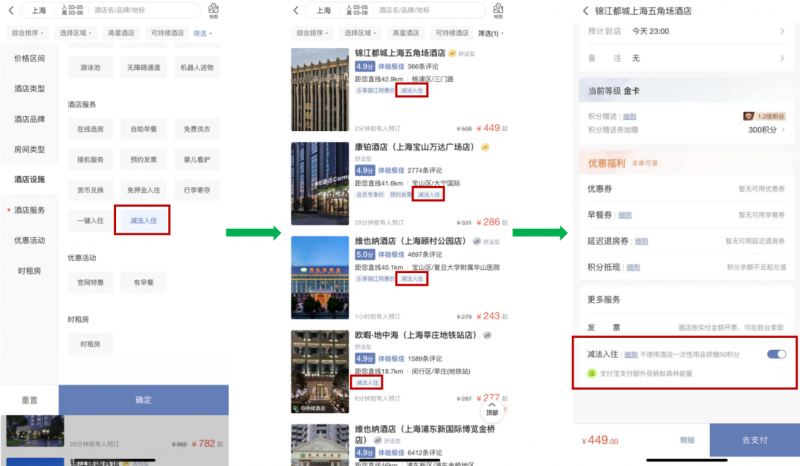
Task: Reset filters with the 重置 button
Action: pyautogui.click(x=29, y=400)
